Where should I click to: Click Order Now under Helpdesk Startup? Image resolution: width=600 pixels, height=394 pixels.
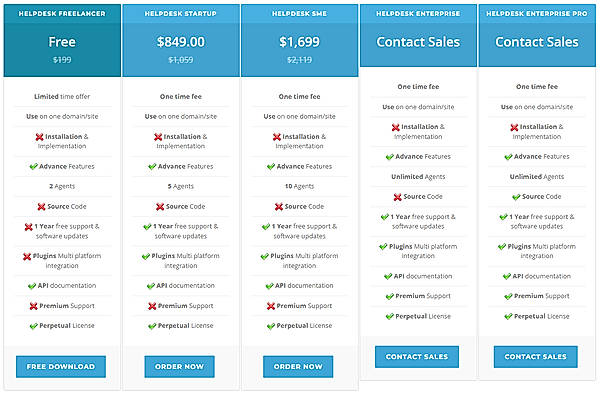(x=179, y=366)
